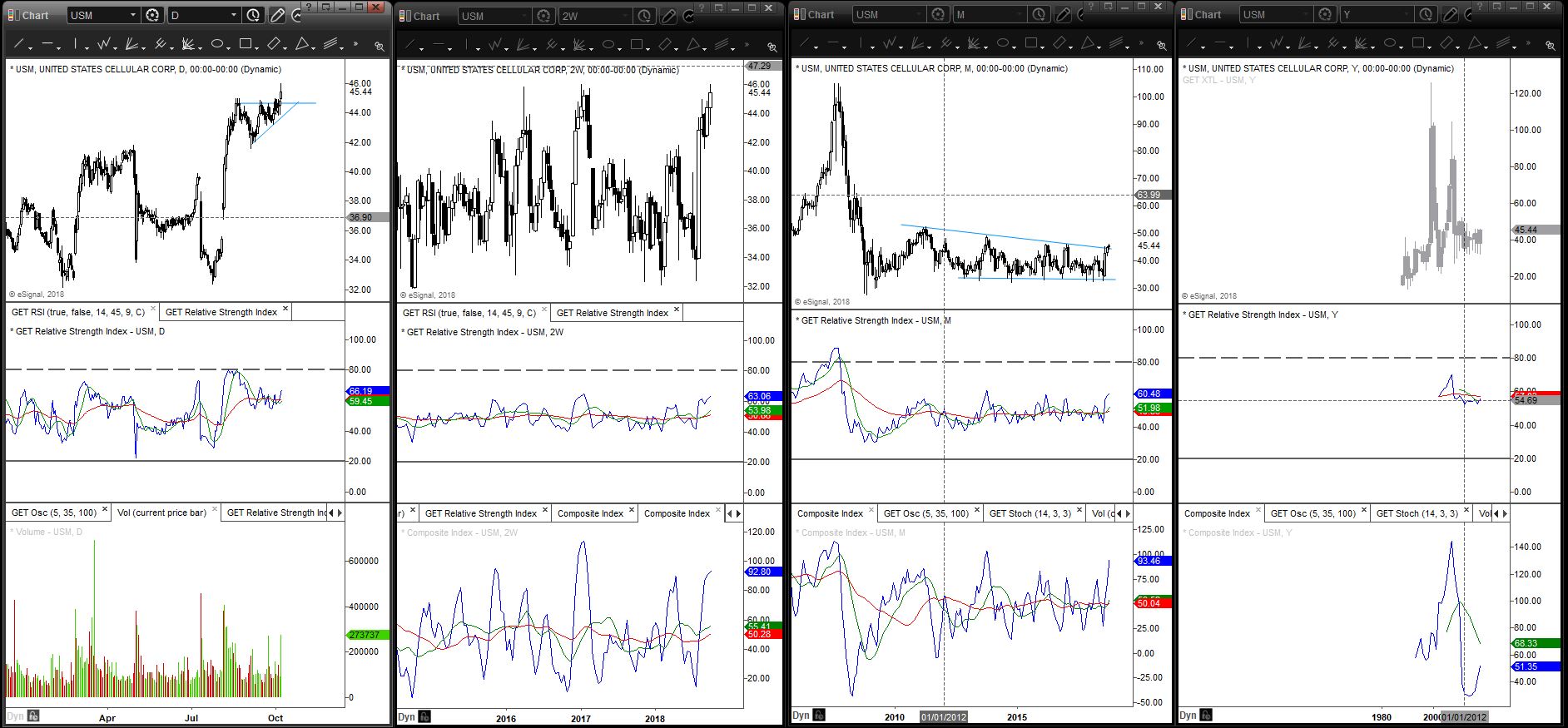Open the symbol dropdown in the daily (D) chart

point(133,15)
